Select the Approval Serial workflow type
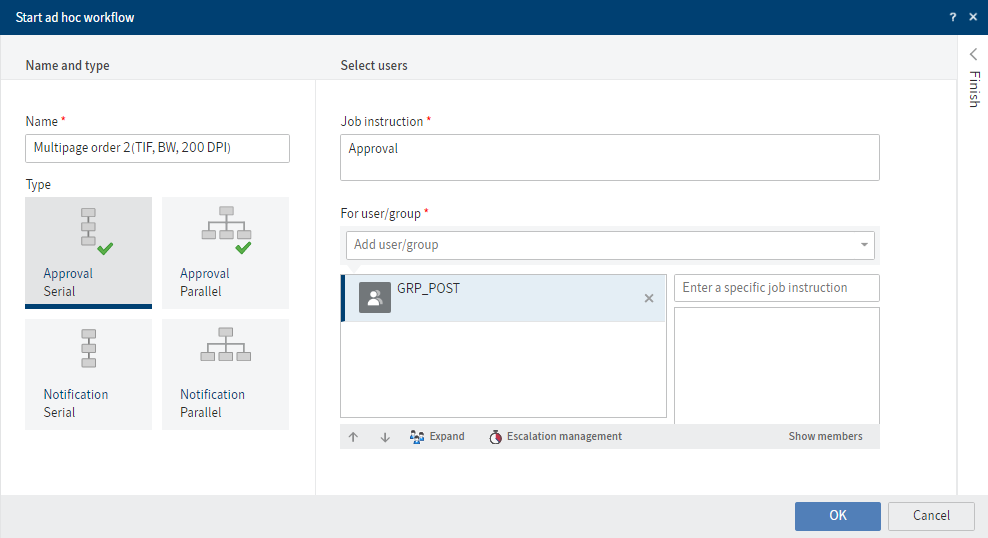Screen dimensions: 988x538 click(88, 251)
